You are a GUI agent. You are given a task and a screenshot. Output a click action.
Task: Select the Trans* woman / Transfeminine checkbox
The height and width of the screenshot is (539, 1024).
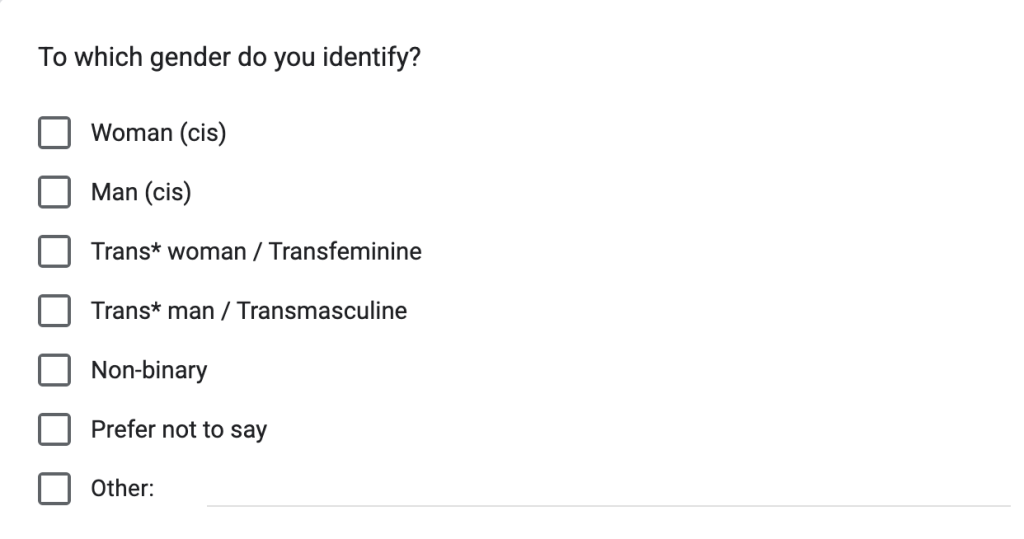point(54,252)
